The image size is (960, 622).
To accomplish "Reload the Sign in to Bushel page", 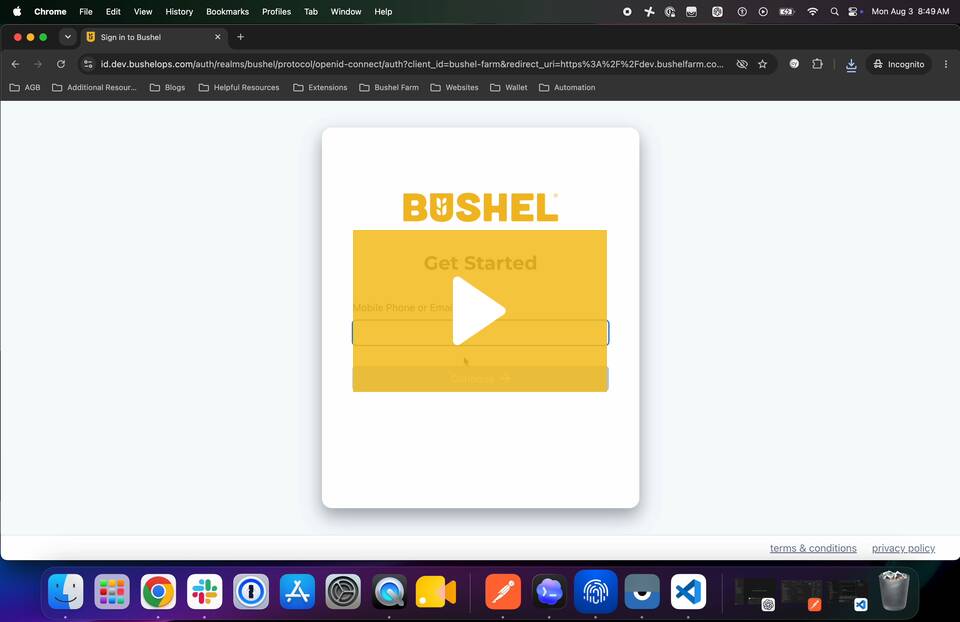I will (x=61, y=64).
